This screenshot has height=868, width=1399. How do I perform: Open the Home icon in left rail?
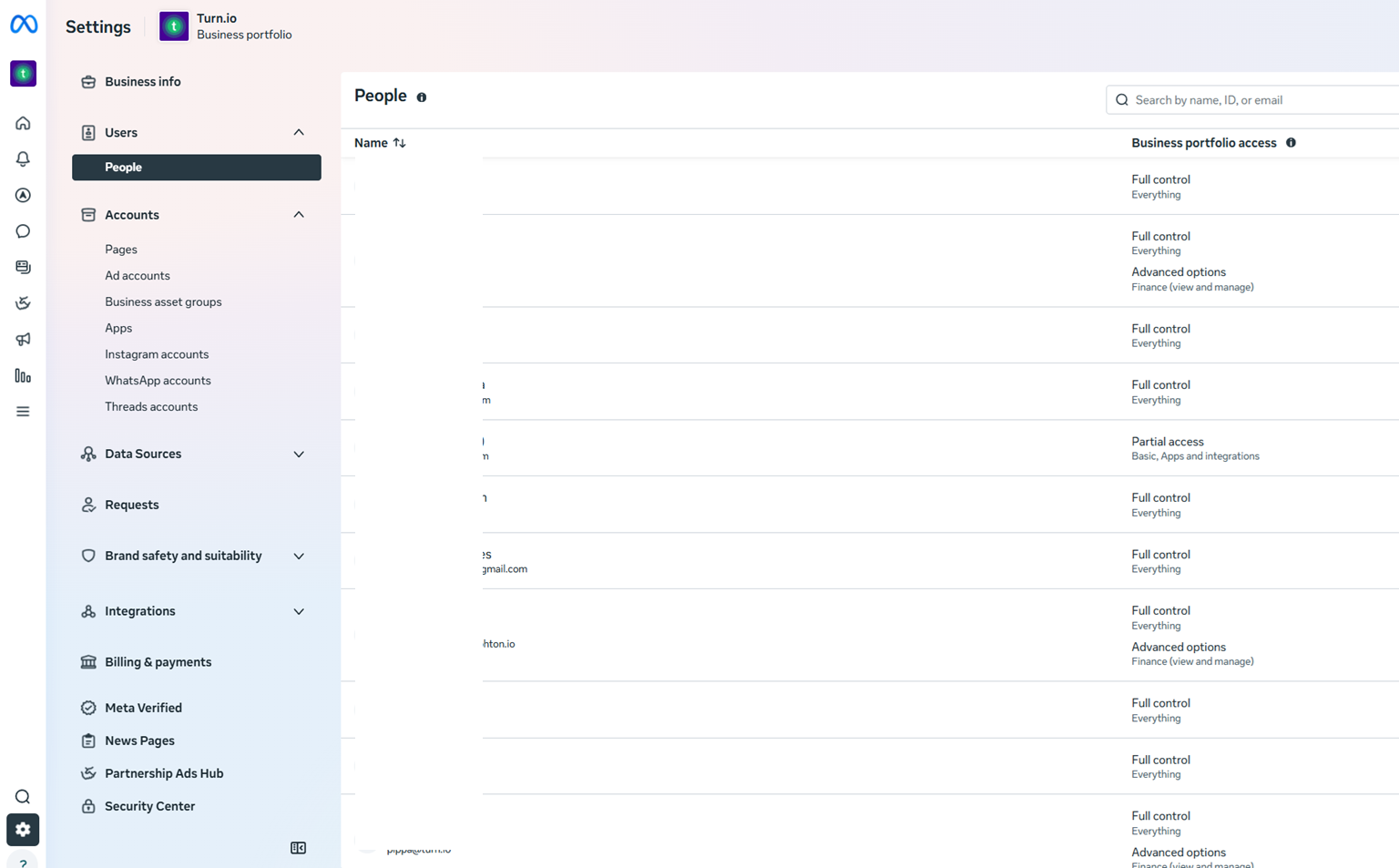coord(23,123)
